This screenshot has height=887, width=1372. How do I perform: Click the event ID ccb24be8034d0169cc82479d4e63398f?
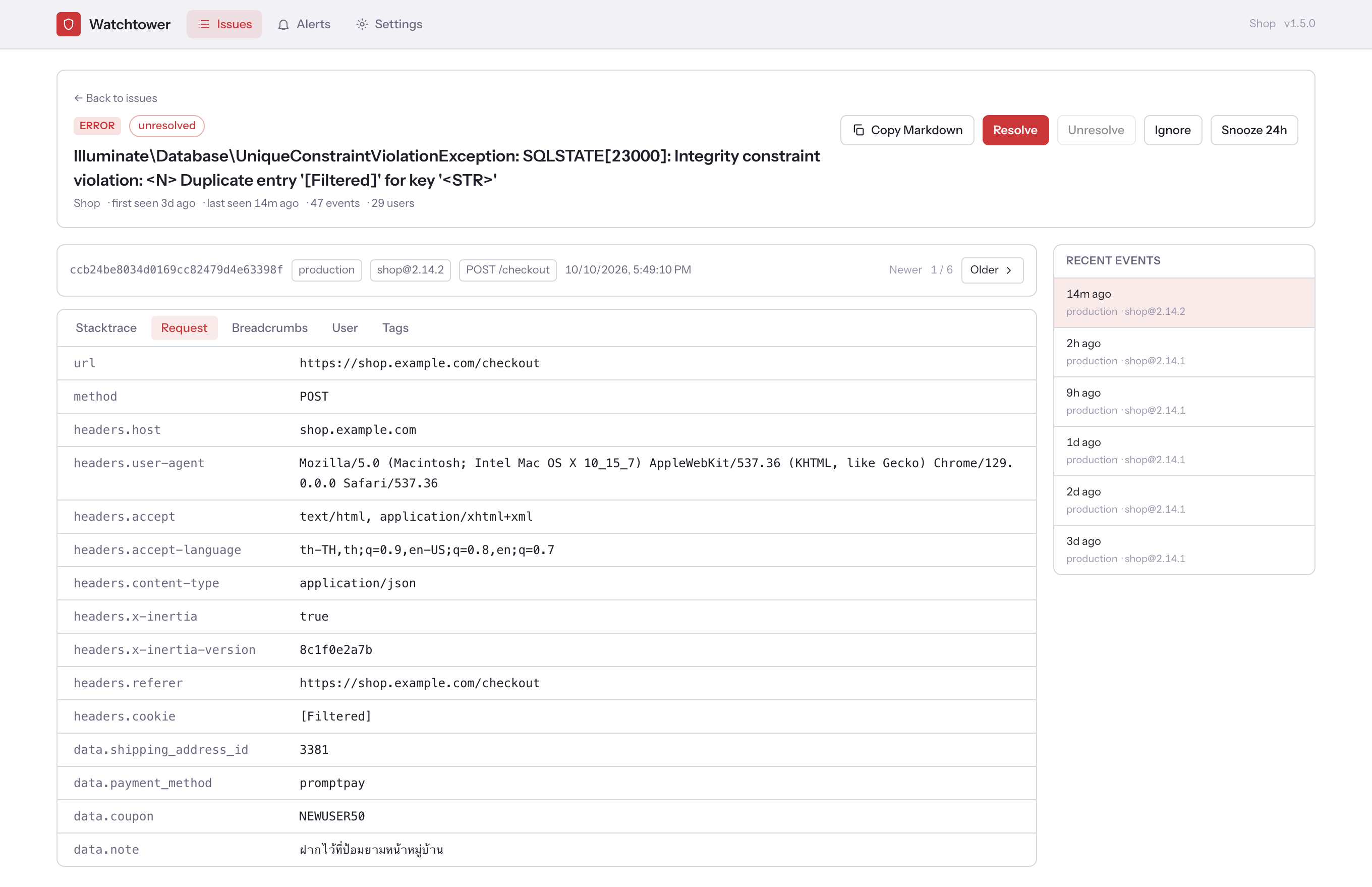[176, 270]
